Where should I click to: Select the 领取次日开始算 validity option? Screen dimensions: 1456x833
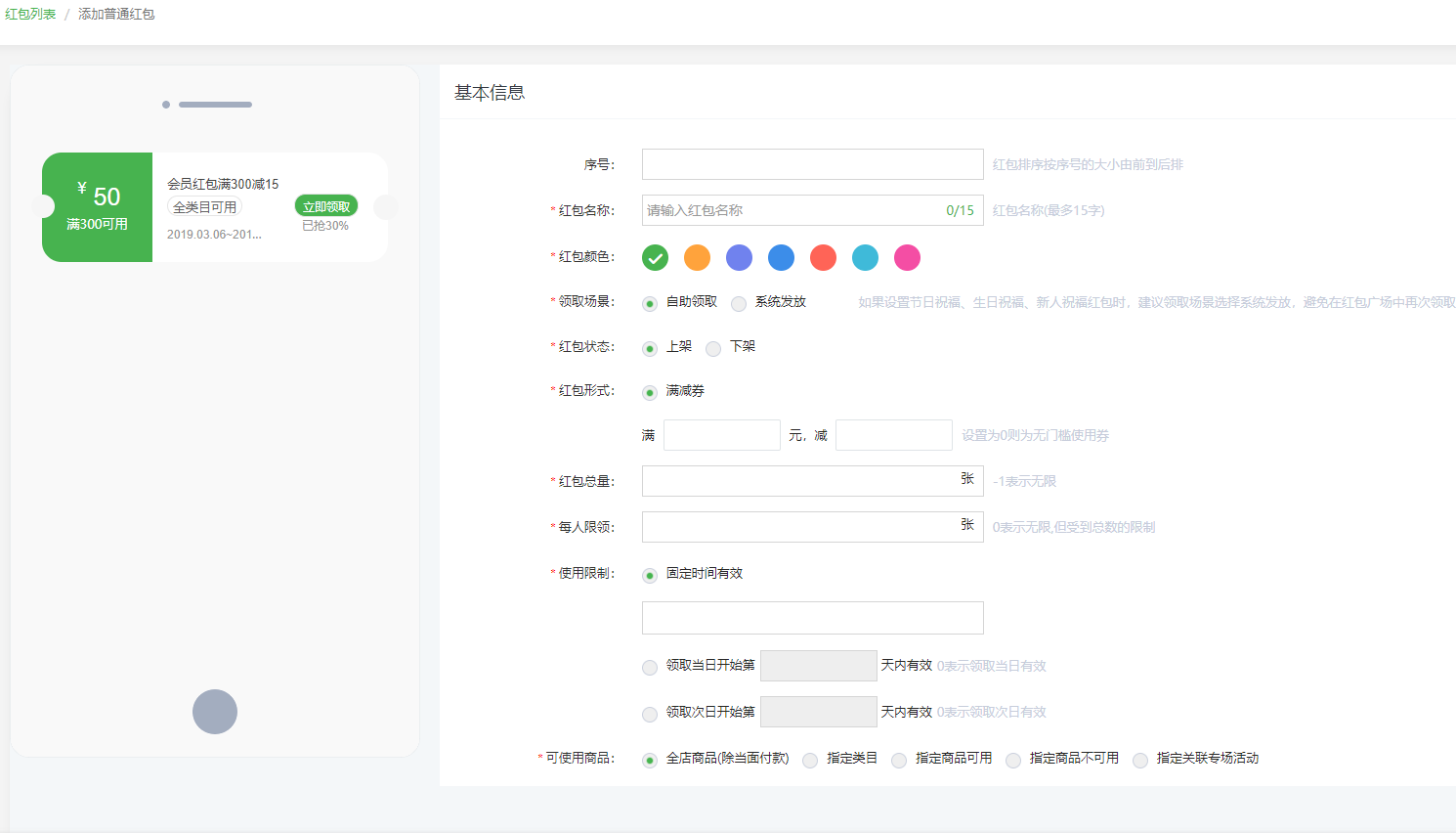[x=650, y=714]
